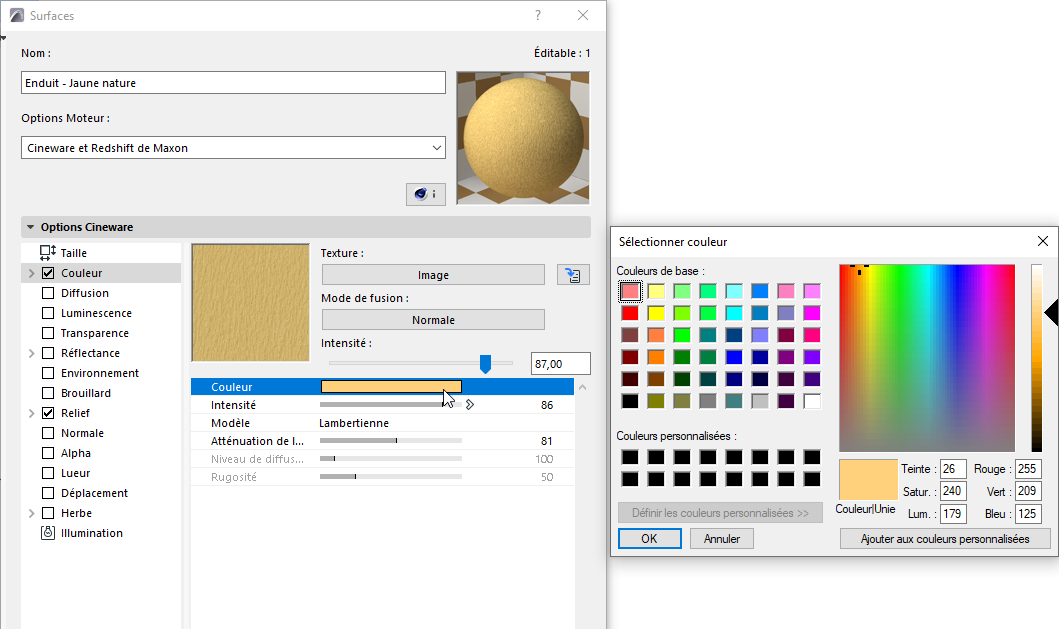Click the texture transfer icon beside Image button
The height and width of the screenshot is (629, 1059).
coord(573,274)
